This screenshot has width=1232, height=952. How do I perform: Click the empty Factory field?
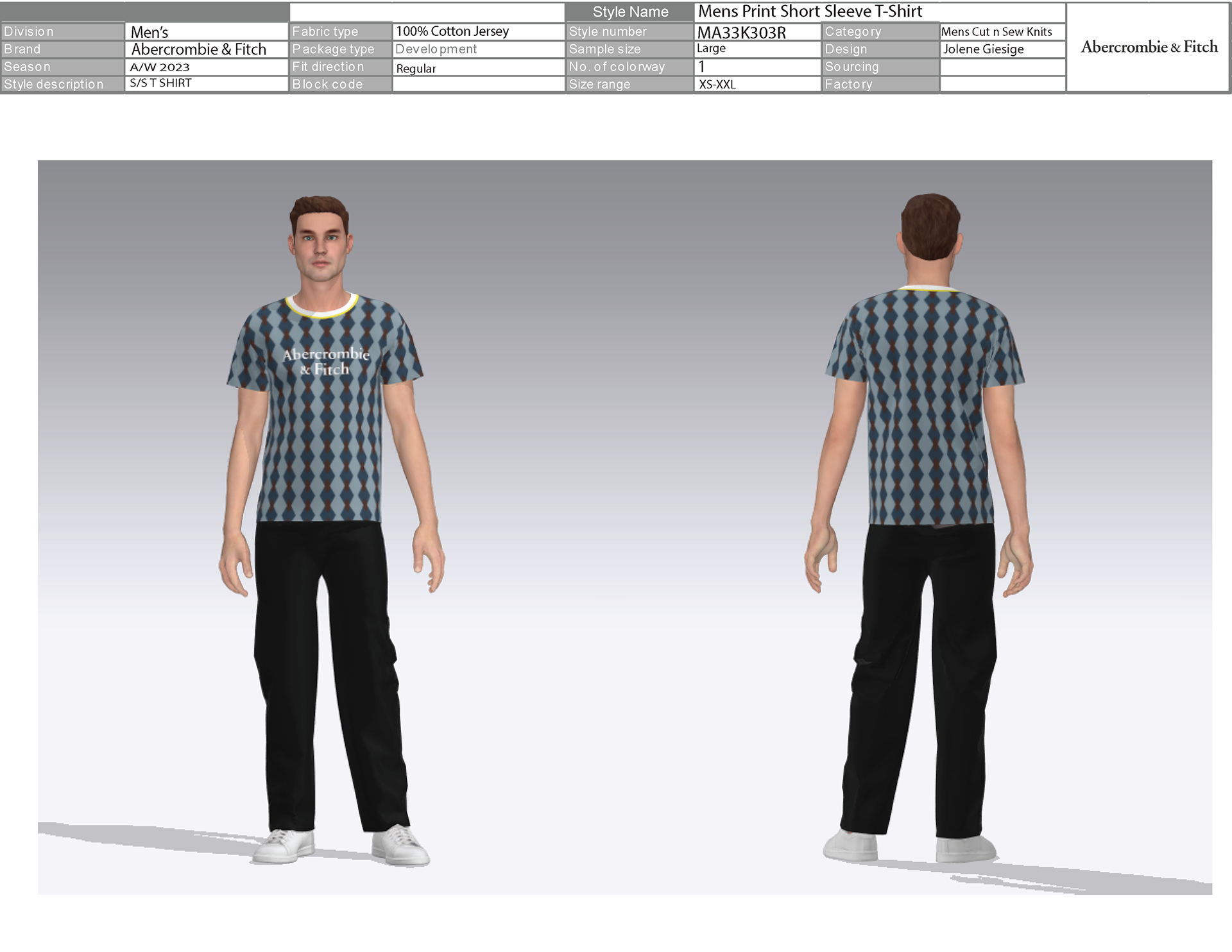pyautogui.click(x=1002, y=84)
